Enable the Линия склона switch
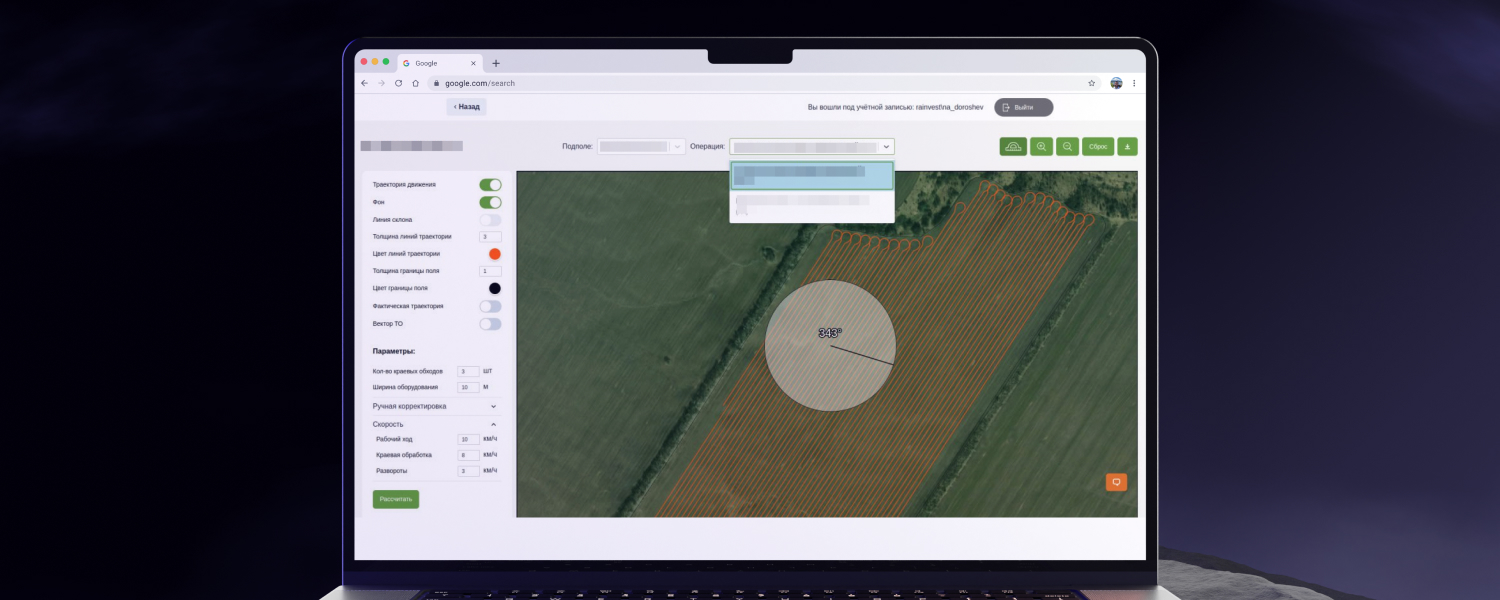The width and height of the screenshot is (1500, 600). click(490, 219)
